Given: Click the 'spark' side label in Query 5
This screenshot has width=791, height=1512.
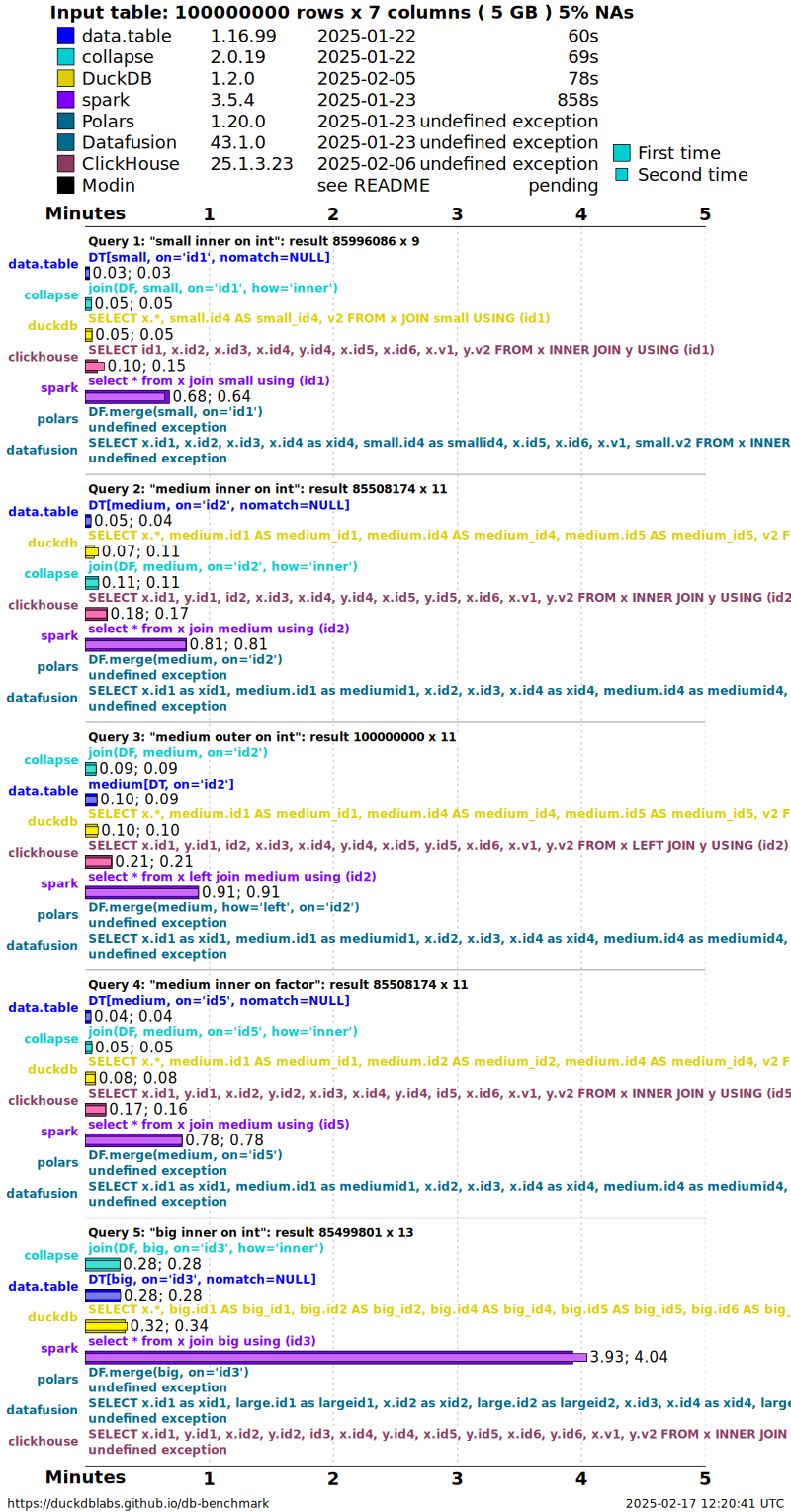Looking at the screenshot, I should (59, 1349).
